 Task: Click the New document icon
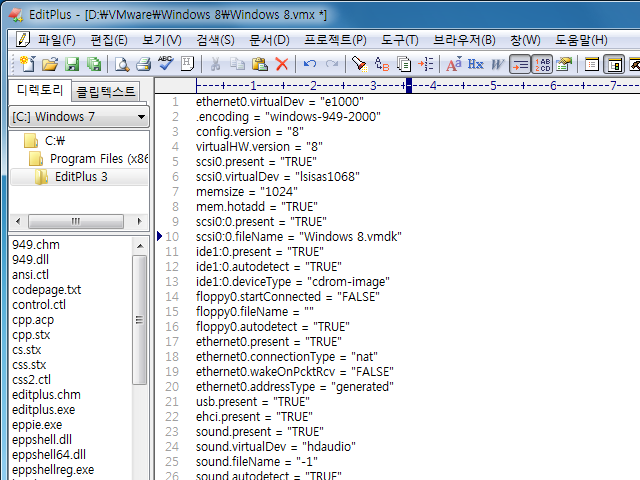click(28, 64)
